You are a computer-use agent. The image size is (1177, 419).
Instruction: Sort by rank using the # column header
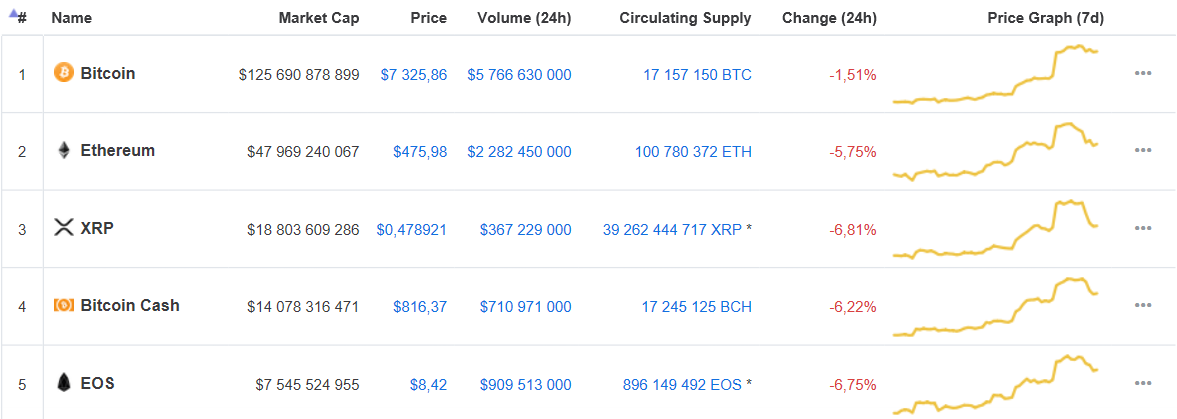pyautogui.click(x=19, y=17)
